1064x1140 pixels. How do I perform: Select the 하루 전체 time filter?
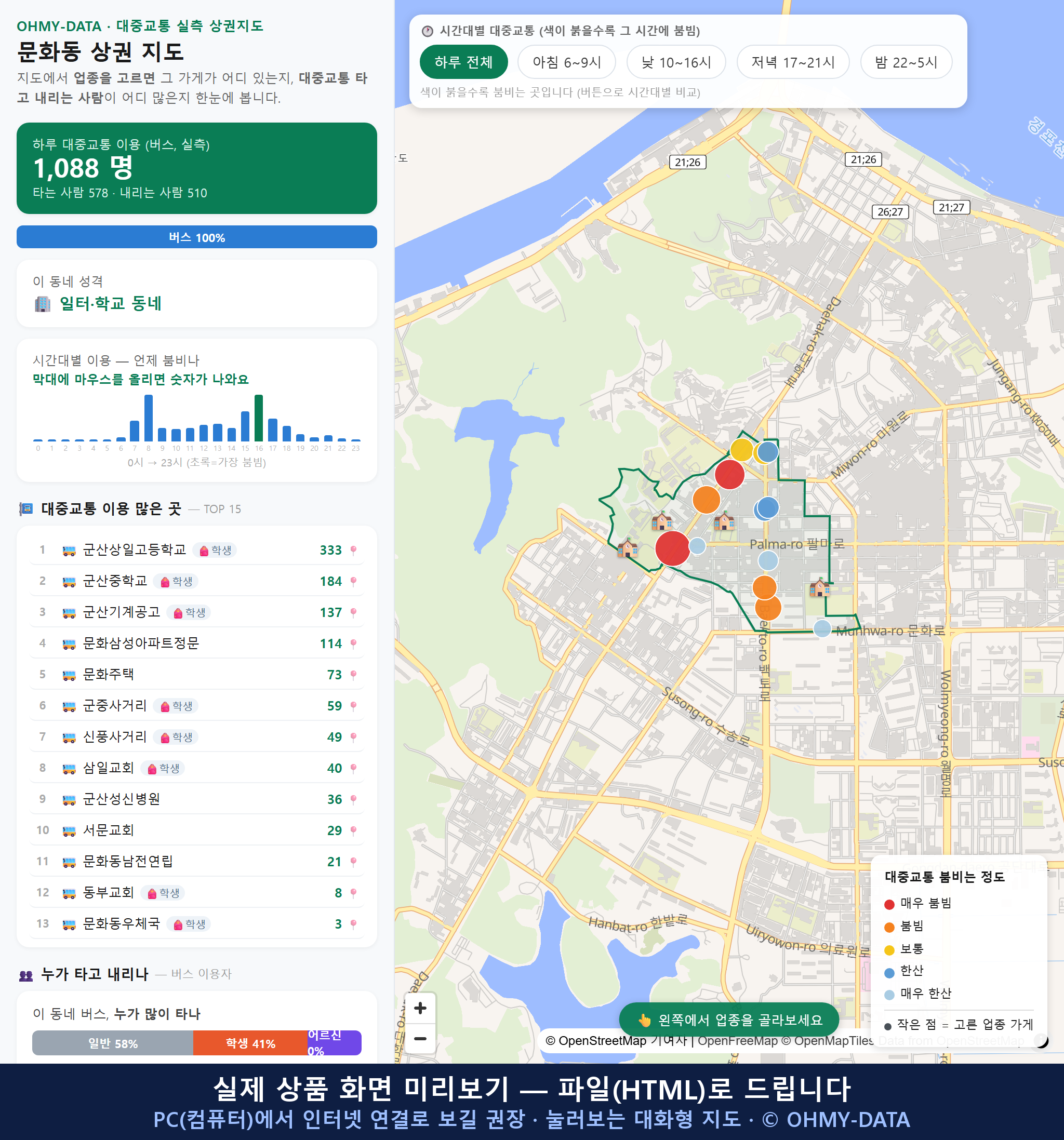tap(463, 62)
